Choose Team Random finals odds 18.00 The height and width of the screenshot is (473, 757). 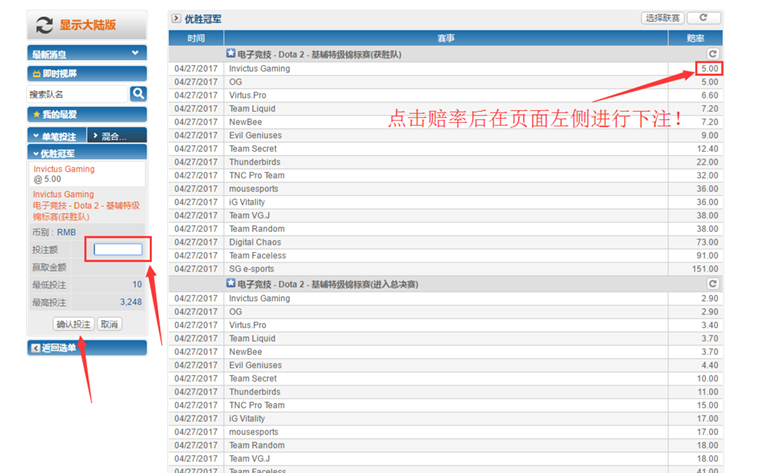[707, 445]
